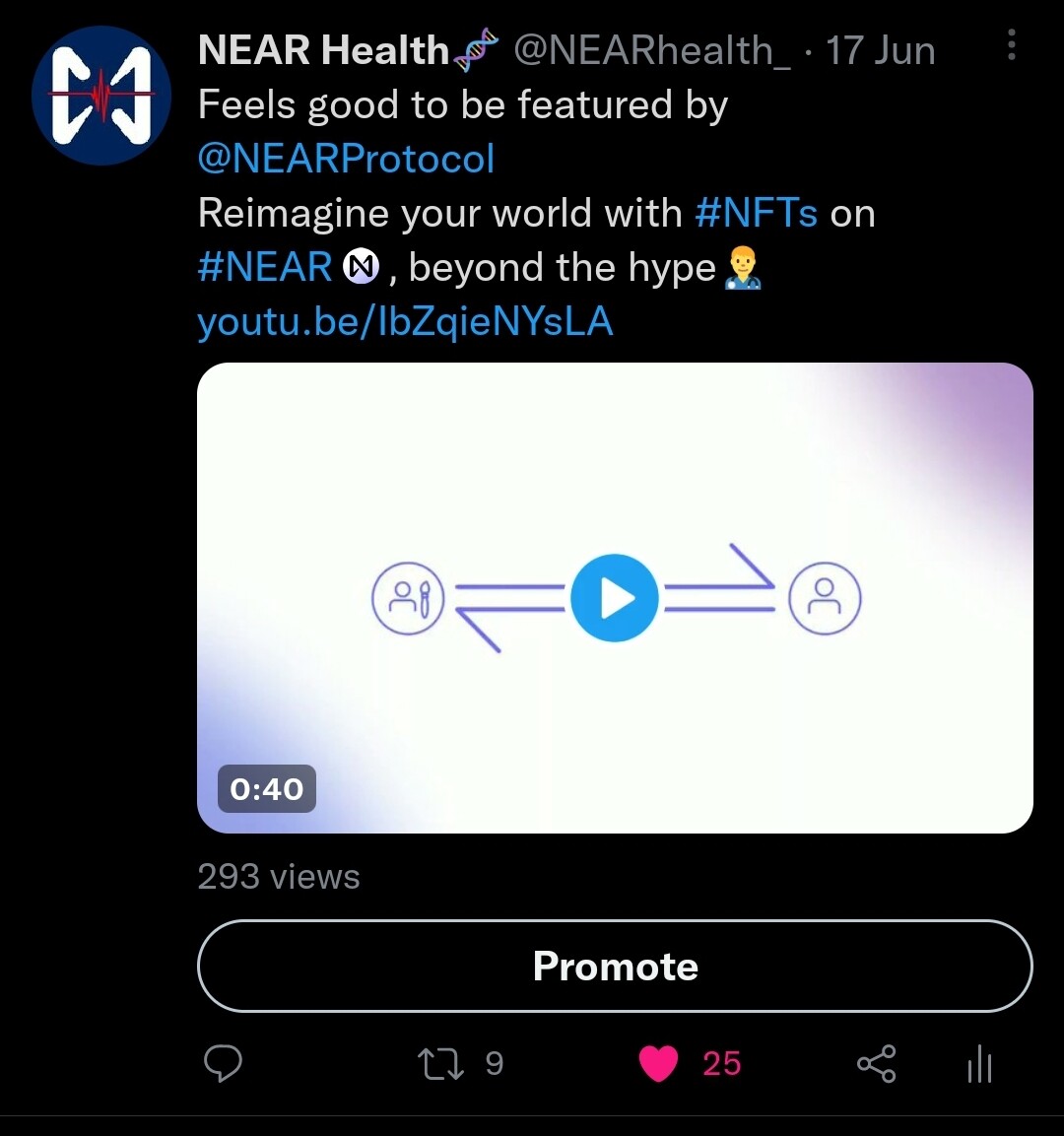1064x1136 pixels.
Task: Open the reply comment bubble icon
Action: point(223,1063)
